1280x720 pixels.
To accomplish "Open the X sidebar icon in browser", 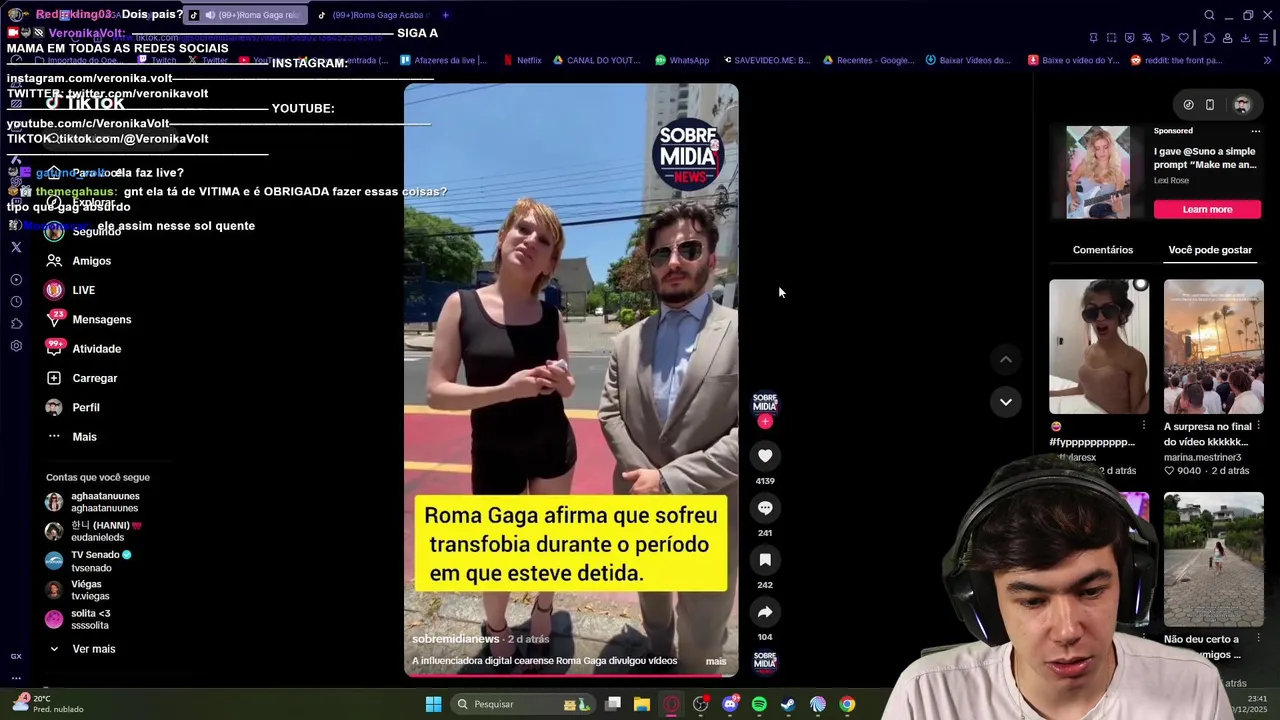I will 16,247.
